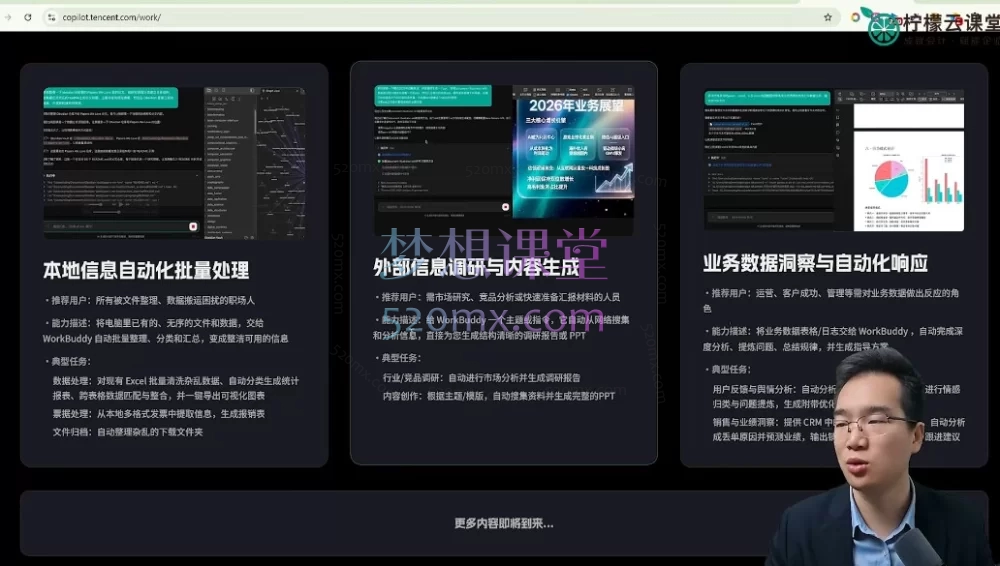Open the preview image of 业务数据洞察与自动化响应 card
This screenshot has width=1000, height=566.
(x=834, y=160)
